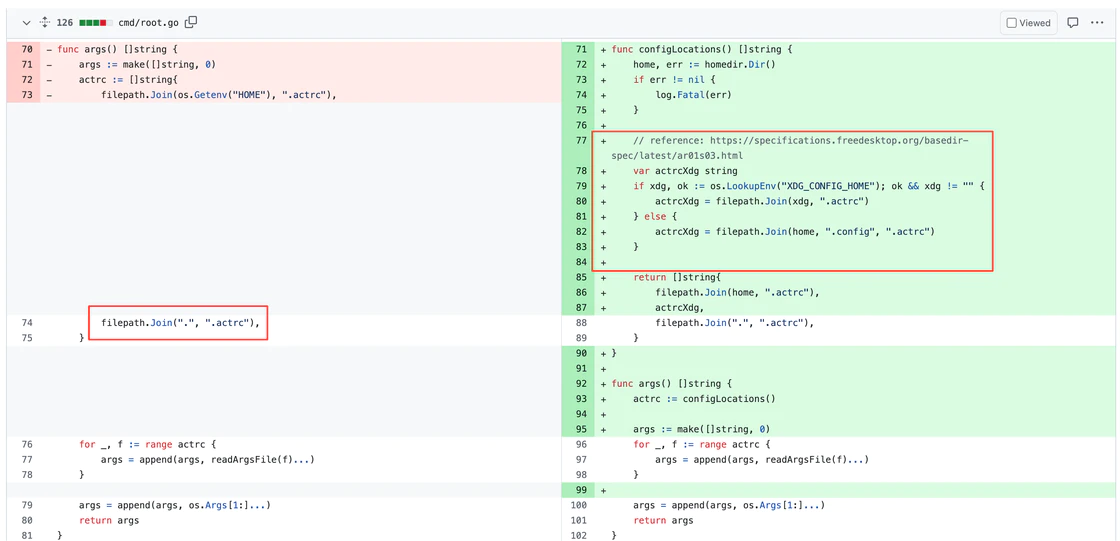Select added line number 77 with the reference comment
Screen dimensions: 1120x541
(x=581, y=141)
